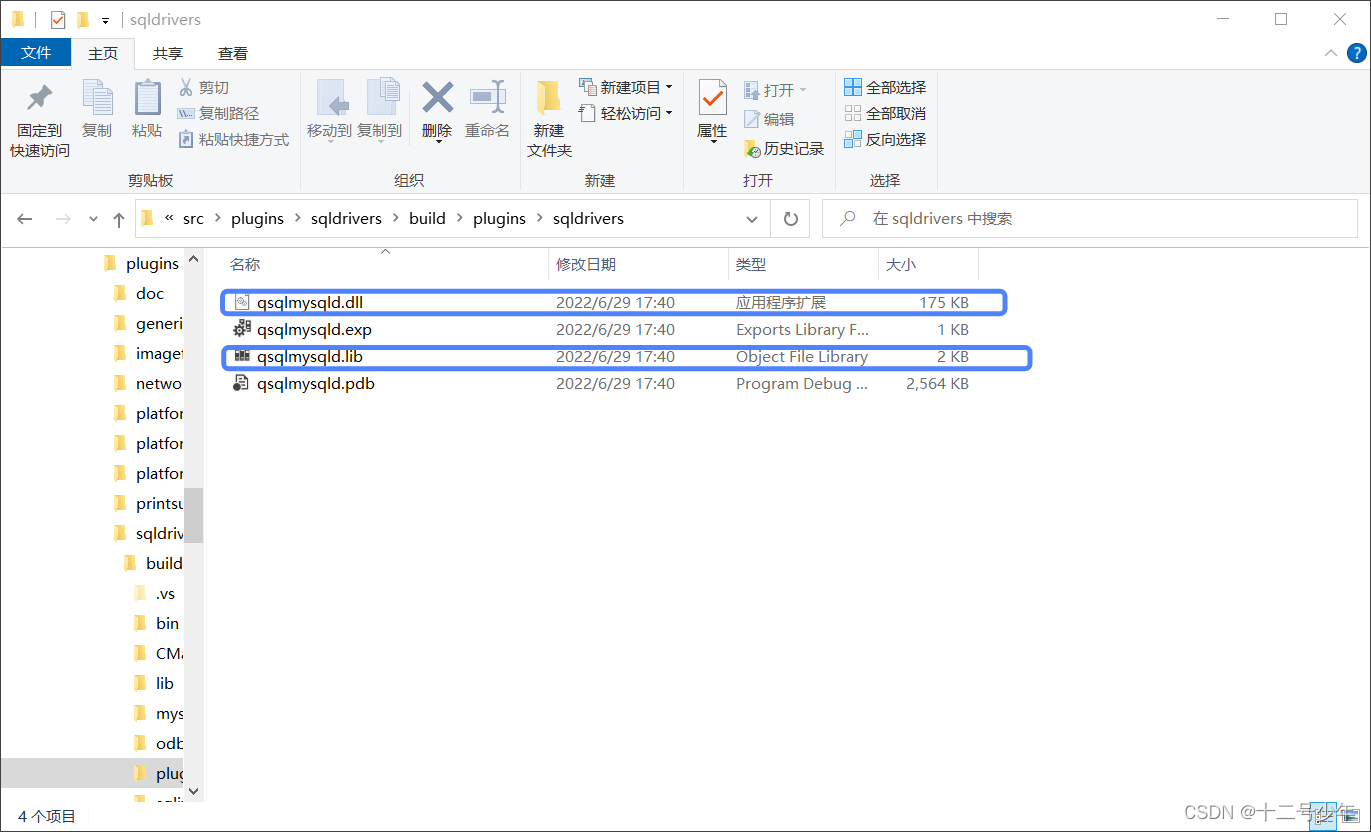Expand the address bar history dropdown
Viewport: 1371px width, 832px height.
coord(752,218)
